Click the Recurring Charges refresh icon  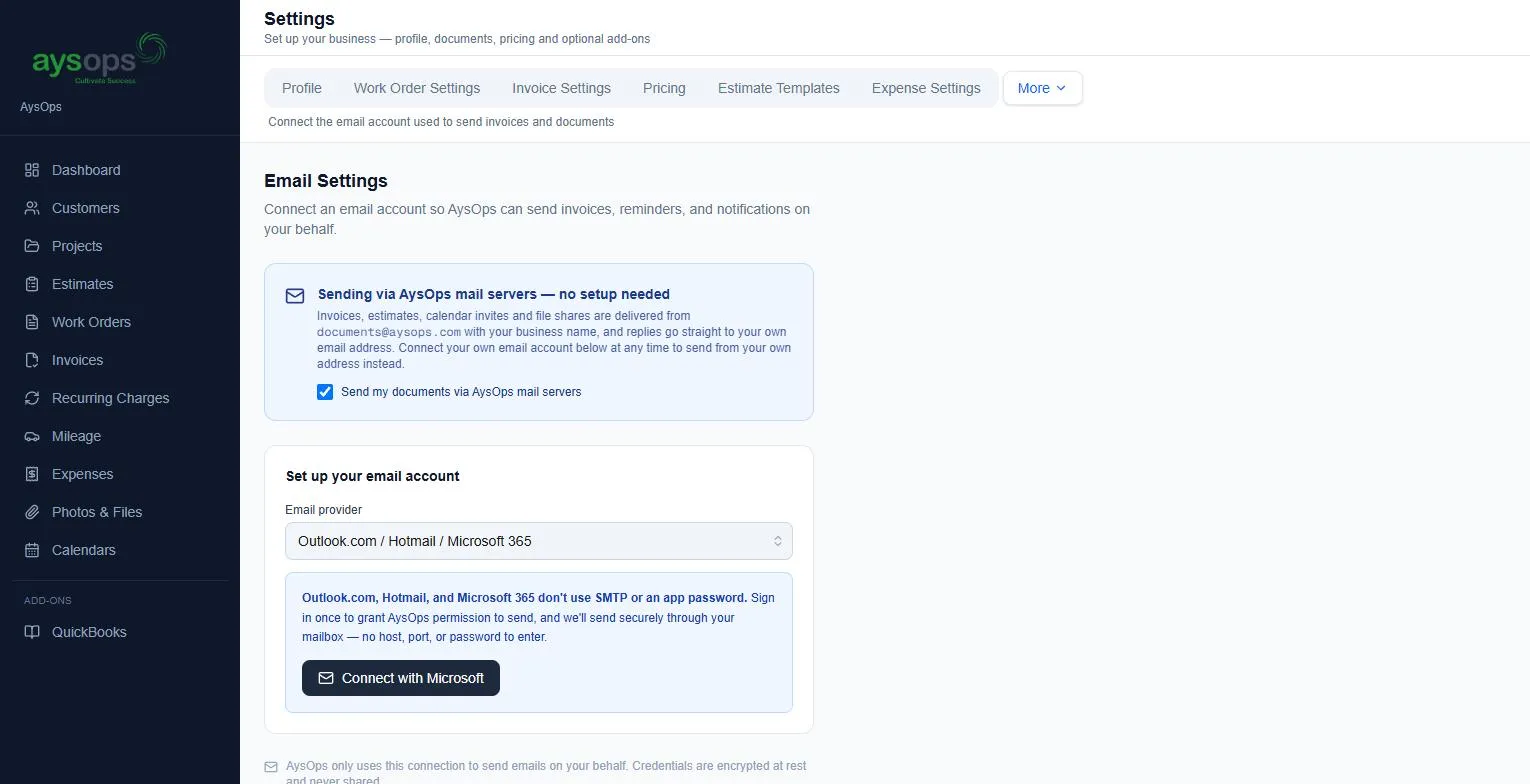tap(32, 398)
